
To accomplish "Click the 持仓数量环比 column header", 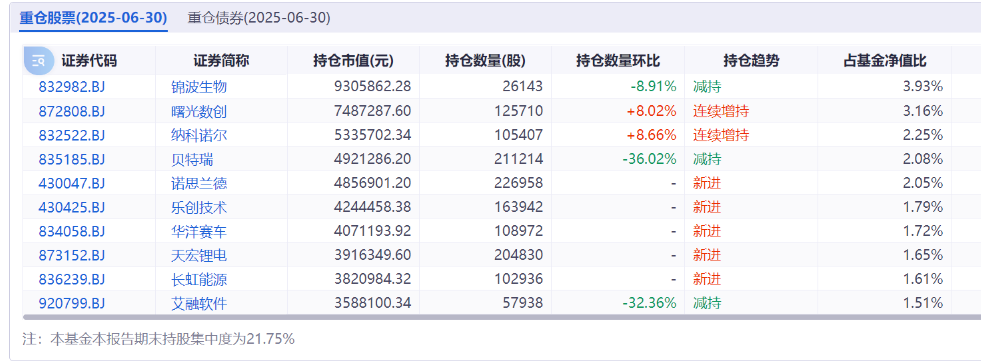I will 618,61.
